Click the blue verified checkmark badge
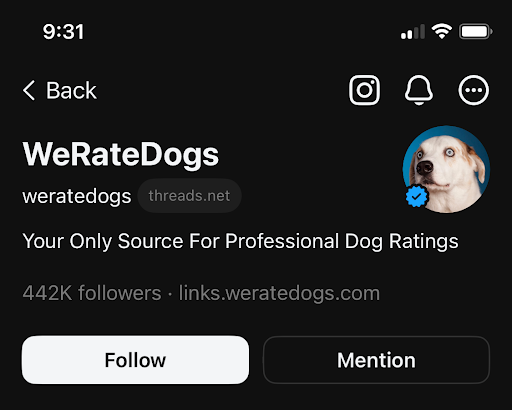Screen dimensions: 512x410 (x=416, y=196)
